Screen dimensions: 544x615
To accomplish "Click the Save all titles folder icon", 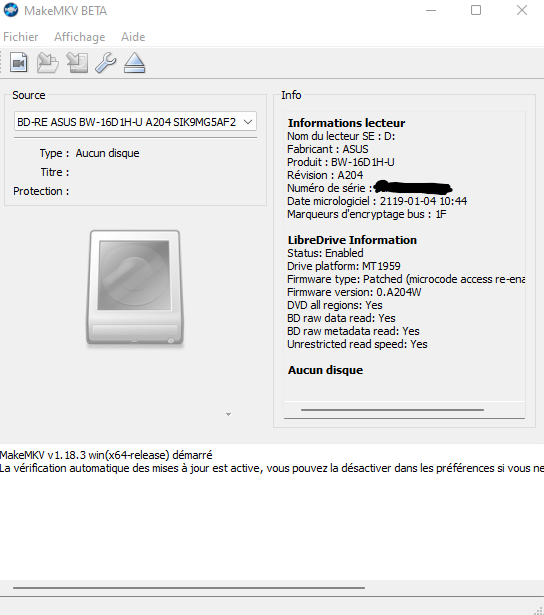I will [47, 62].
